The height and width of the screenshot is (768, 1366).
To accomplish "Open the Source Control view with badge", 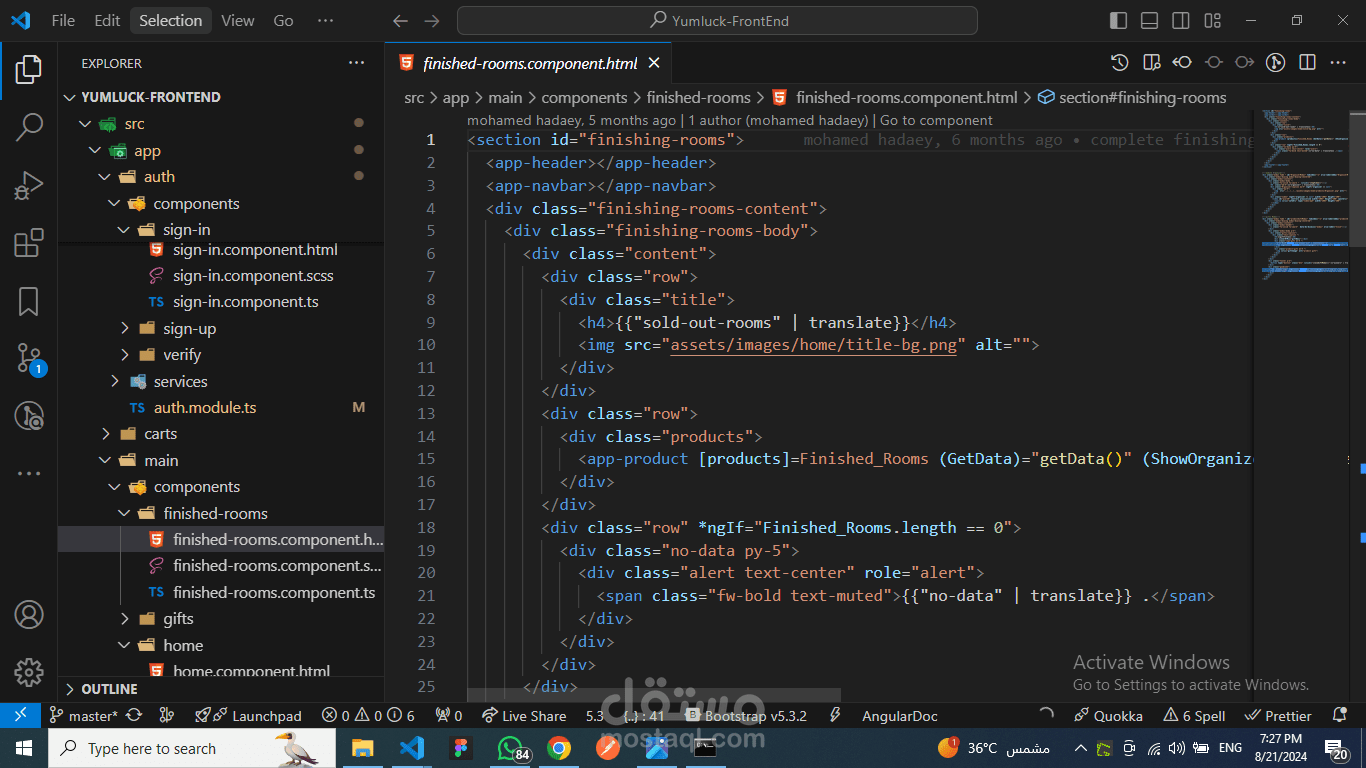I will 29,359.
